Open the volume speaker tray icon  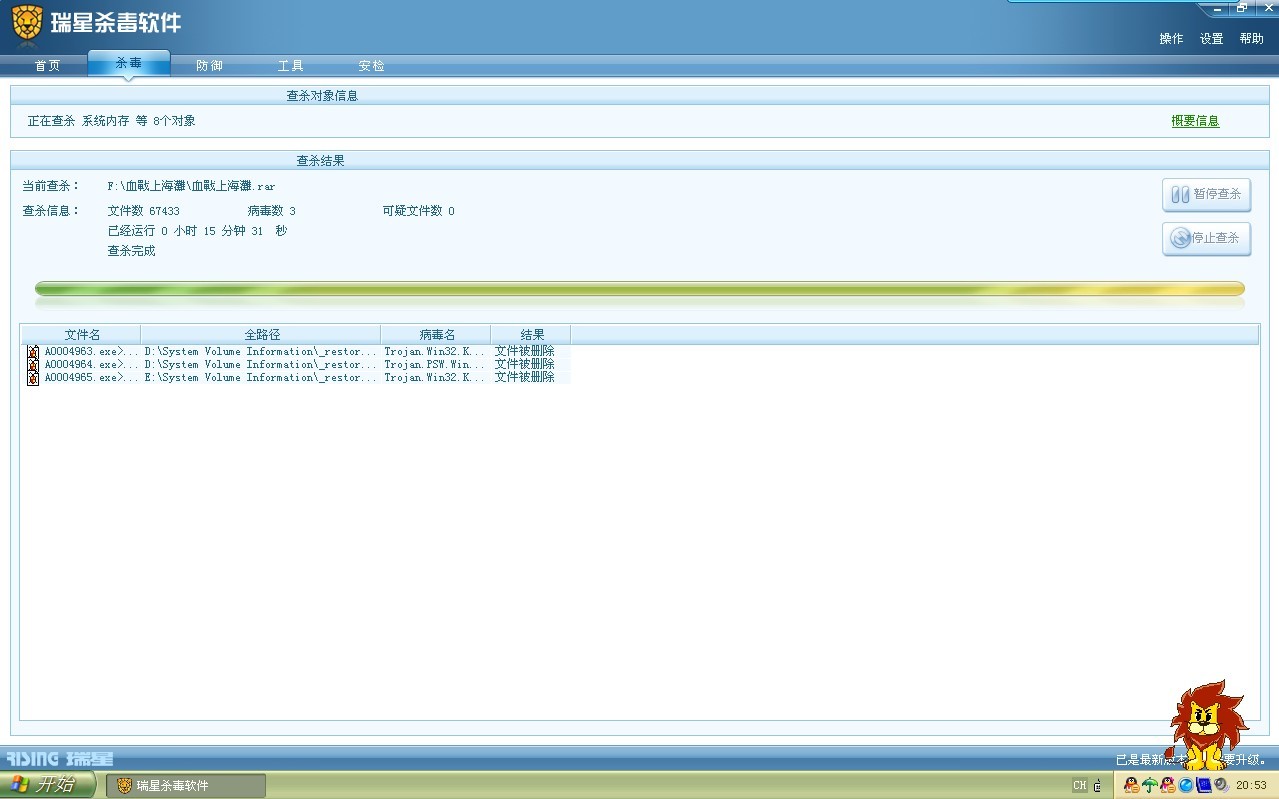[1222, 785]
